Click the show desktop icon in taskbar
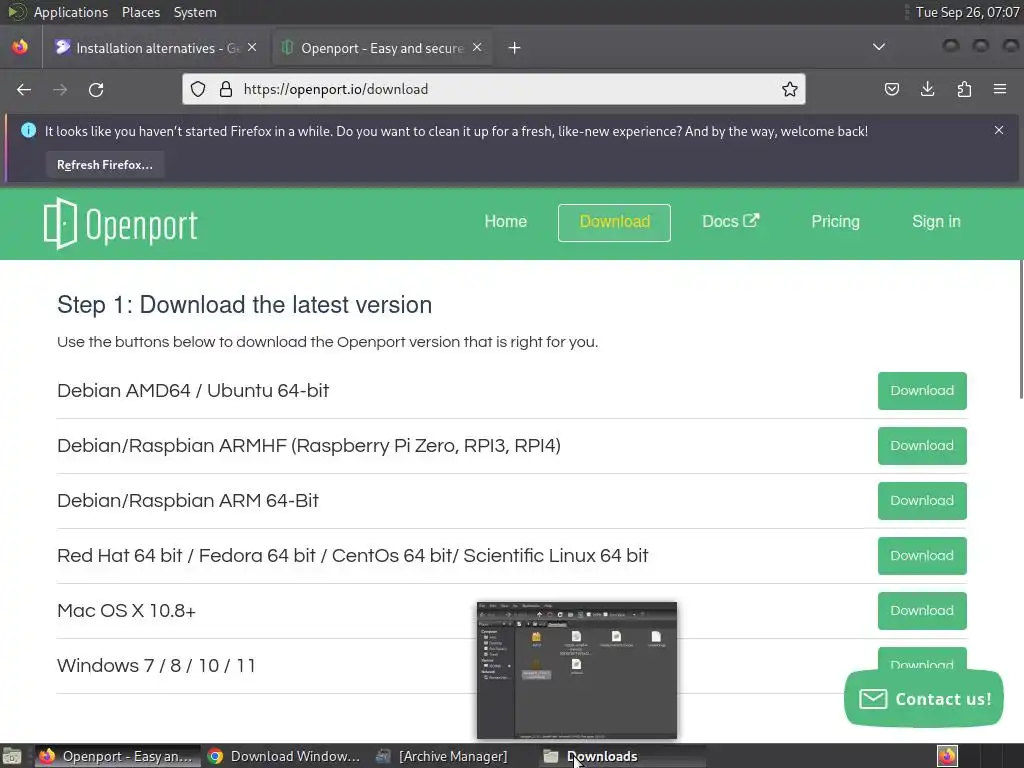This screenshot has width=1024, height=768. 12,756
